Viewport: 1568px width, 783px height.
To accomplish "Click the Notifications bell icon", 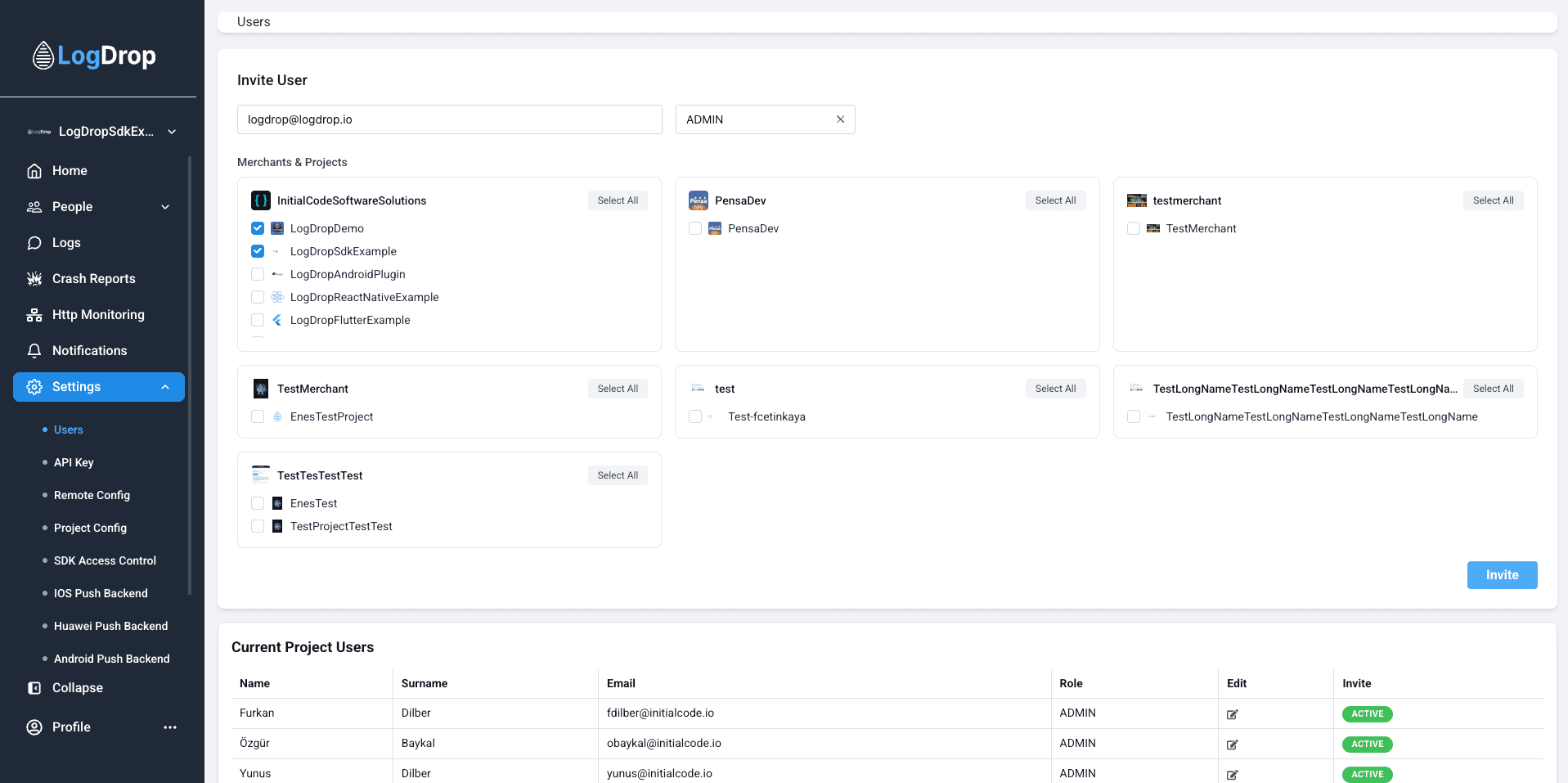I will [x=34, y=351].
